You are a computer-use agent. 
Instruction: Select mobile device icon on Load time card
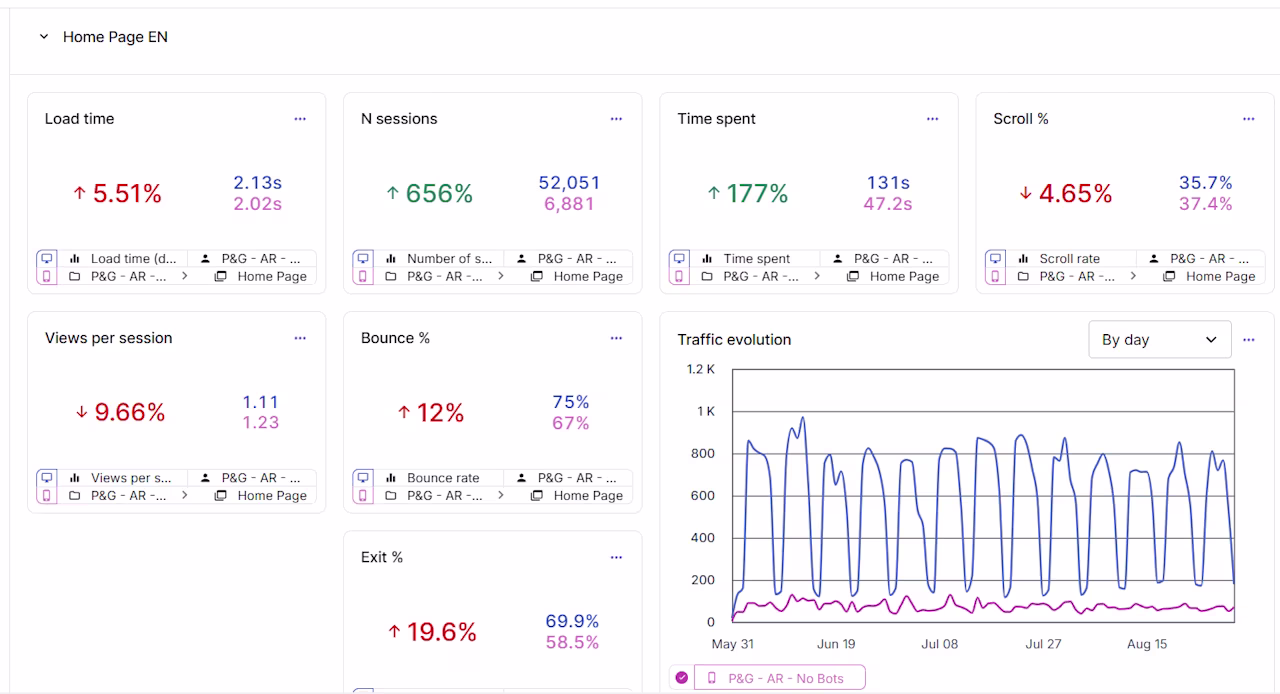point(46,276)
